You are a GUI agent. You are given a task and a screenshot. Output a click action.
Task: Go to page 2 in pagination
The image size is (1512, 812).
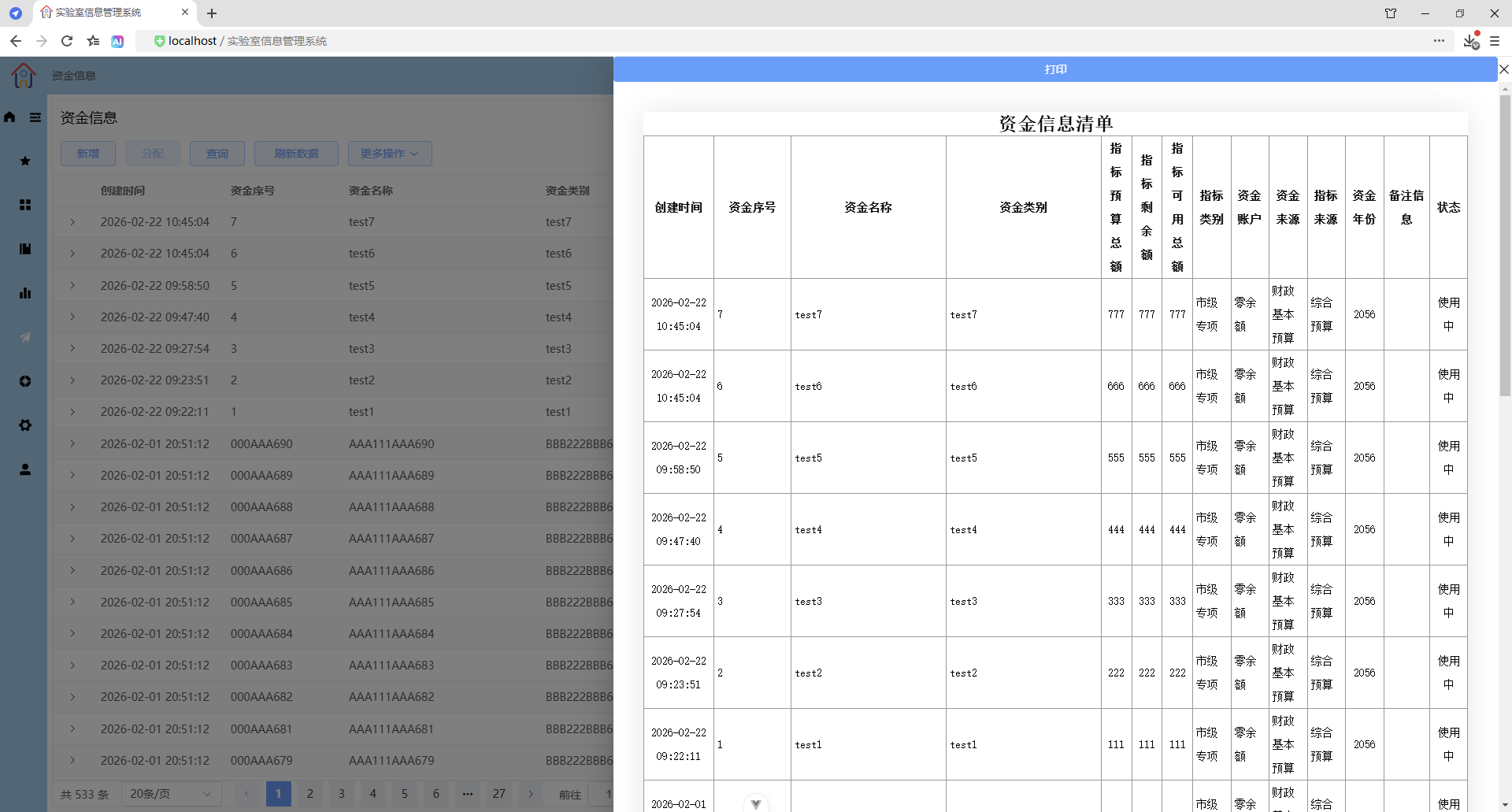(x=310, y=794)
